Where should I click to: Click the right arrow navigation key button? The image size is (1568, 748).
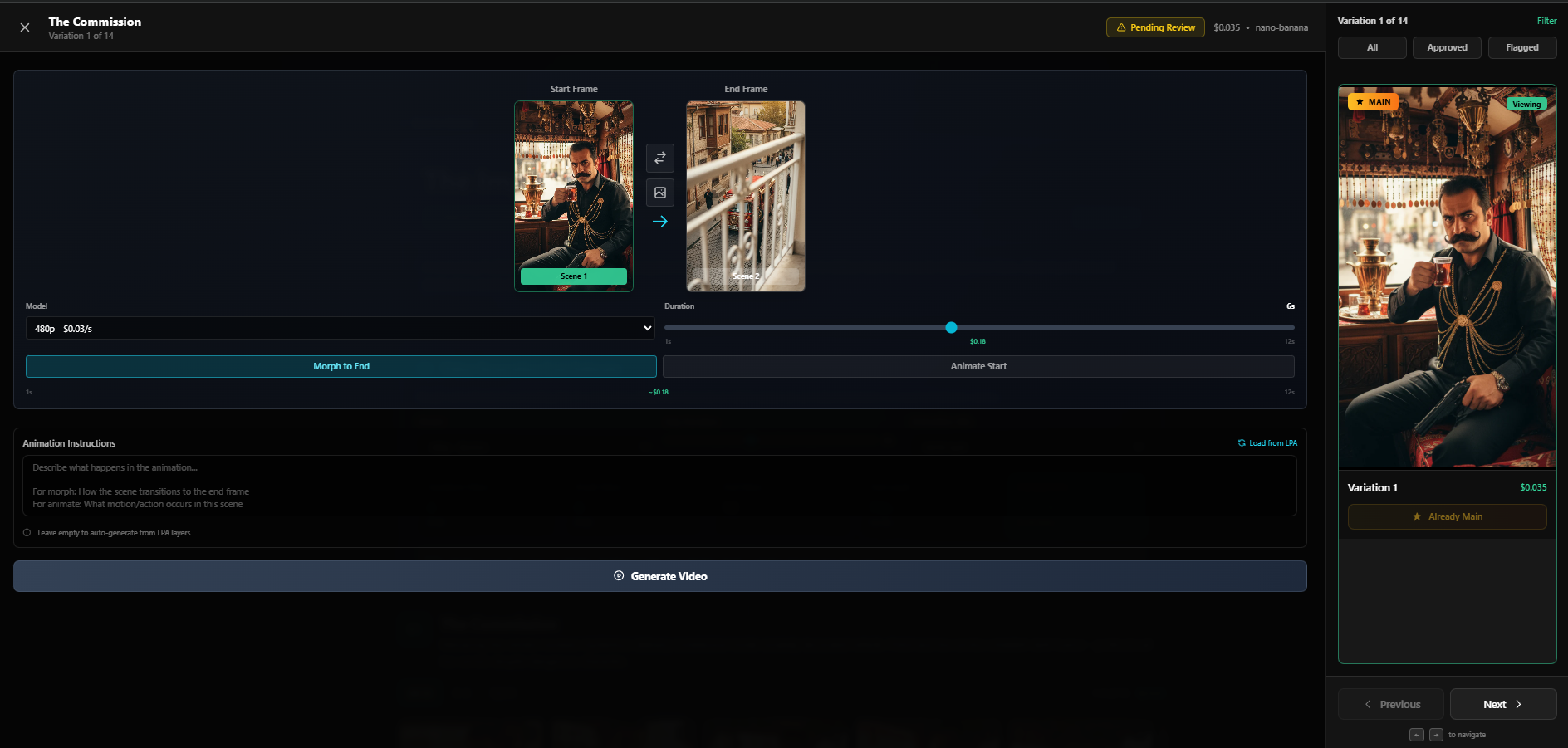point(1435,735)
